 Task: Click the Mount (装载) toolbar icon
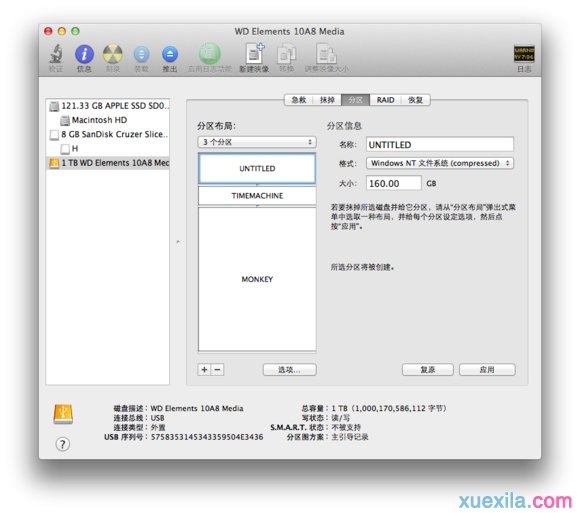click(141, 54)
